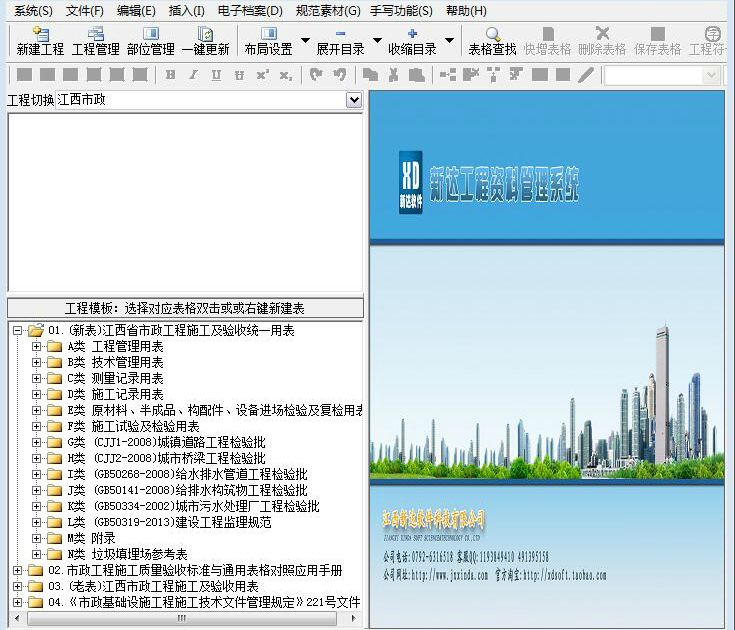
Task: Click the 新建工程 (New Project) toolbar icon
Action: (x=40, y=40)
